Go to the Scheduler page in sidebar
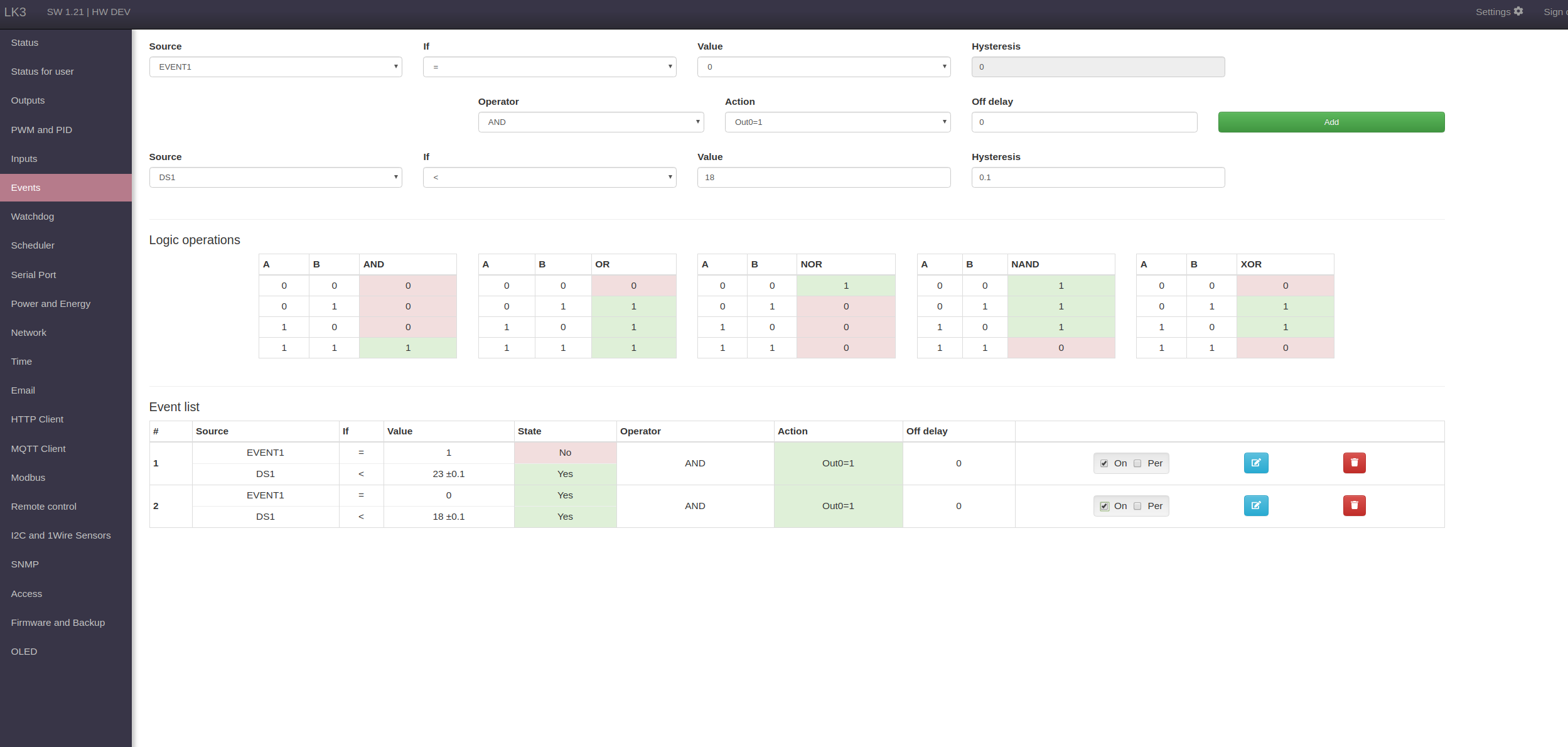 click(33, 245)
